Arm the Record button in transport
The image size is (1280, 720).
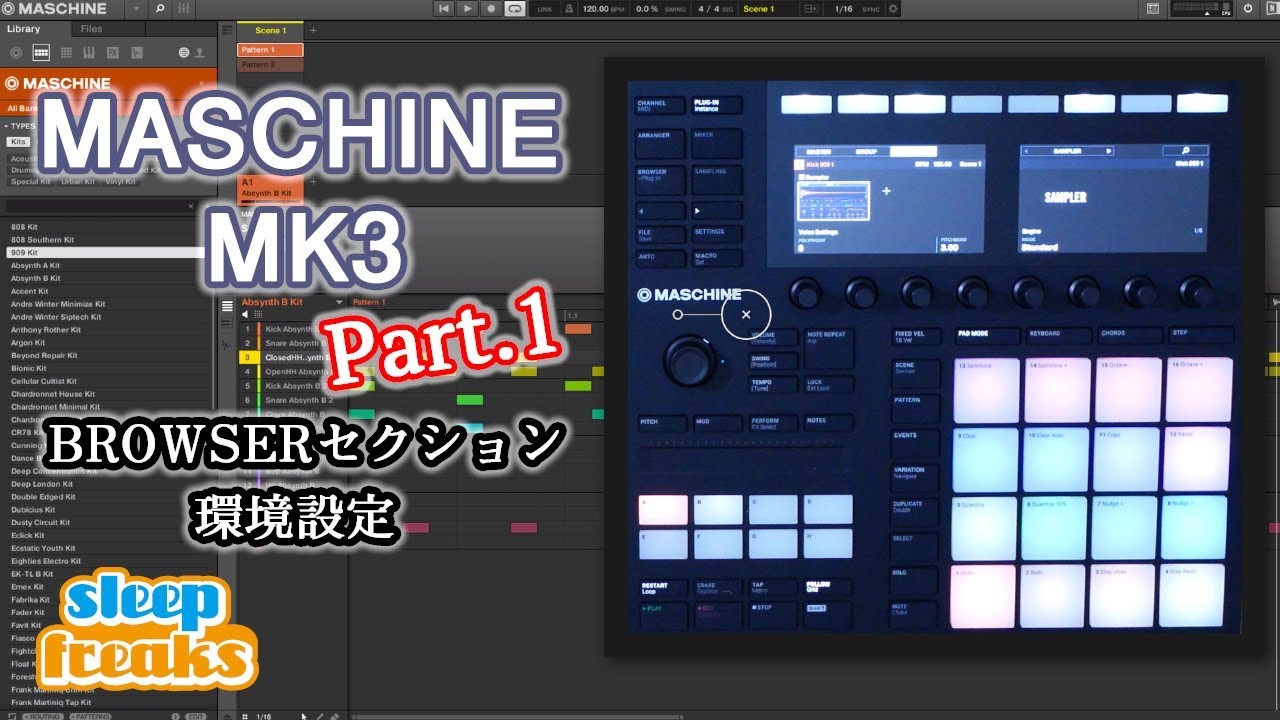(x=491, y=9)
